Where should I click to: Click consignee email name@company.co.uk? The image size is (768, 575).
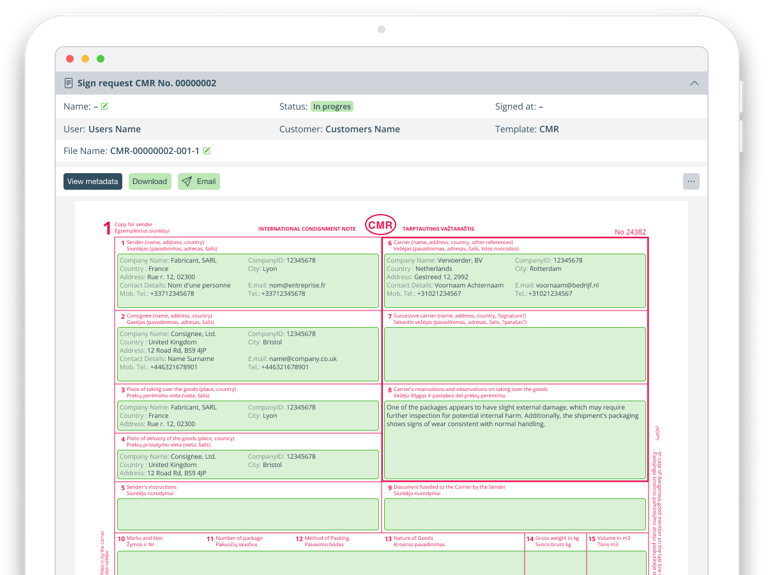pos(303,359)
